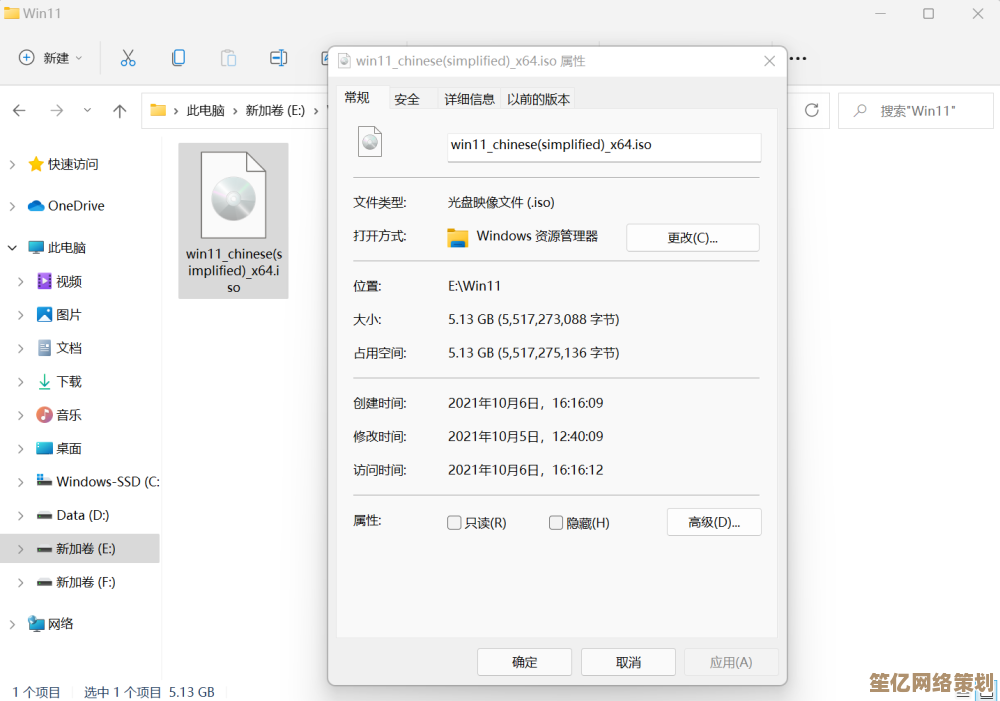Expand the OneDrive tree node chevron
The height and width of the screenshot is (701, 1000).
tap(12, 206)
